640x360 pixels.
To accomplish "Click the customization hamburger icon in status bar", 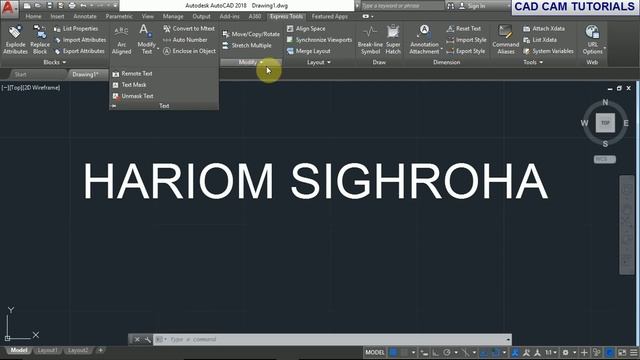I will [x=633, y=352].
